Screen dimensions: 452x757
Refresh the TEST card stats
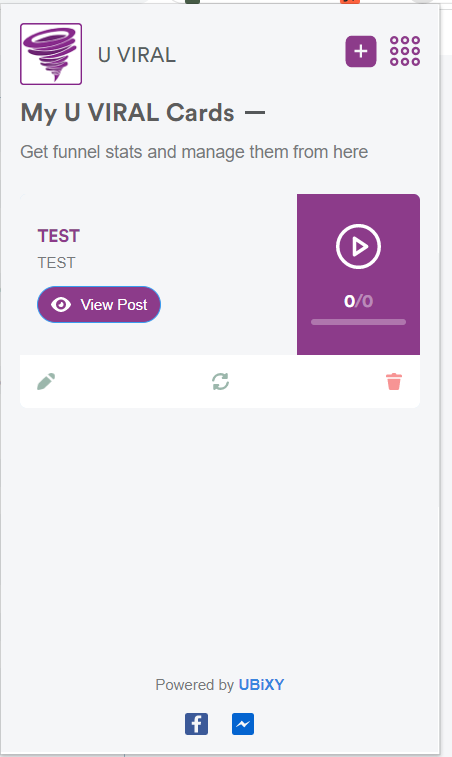220,381
